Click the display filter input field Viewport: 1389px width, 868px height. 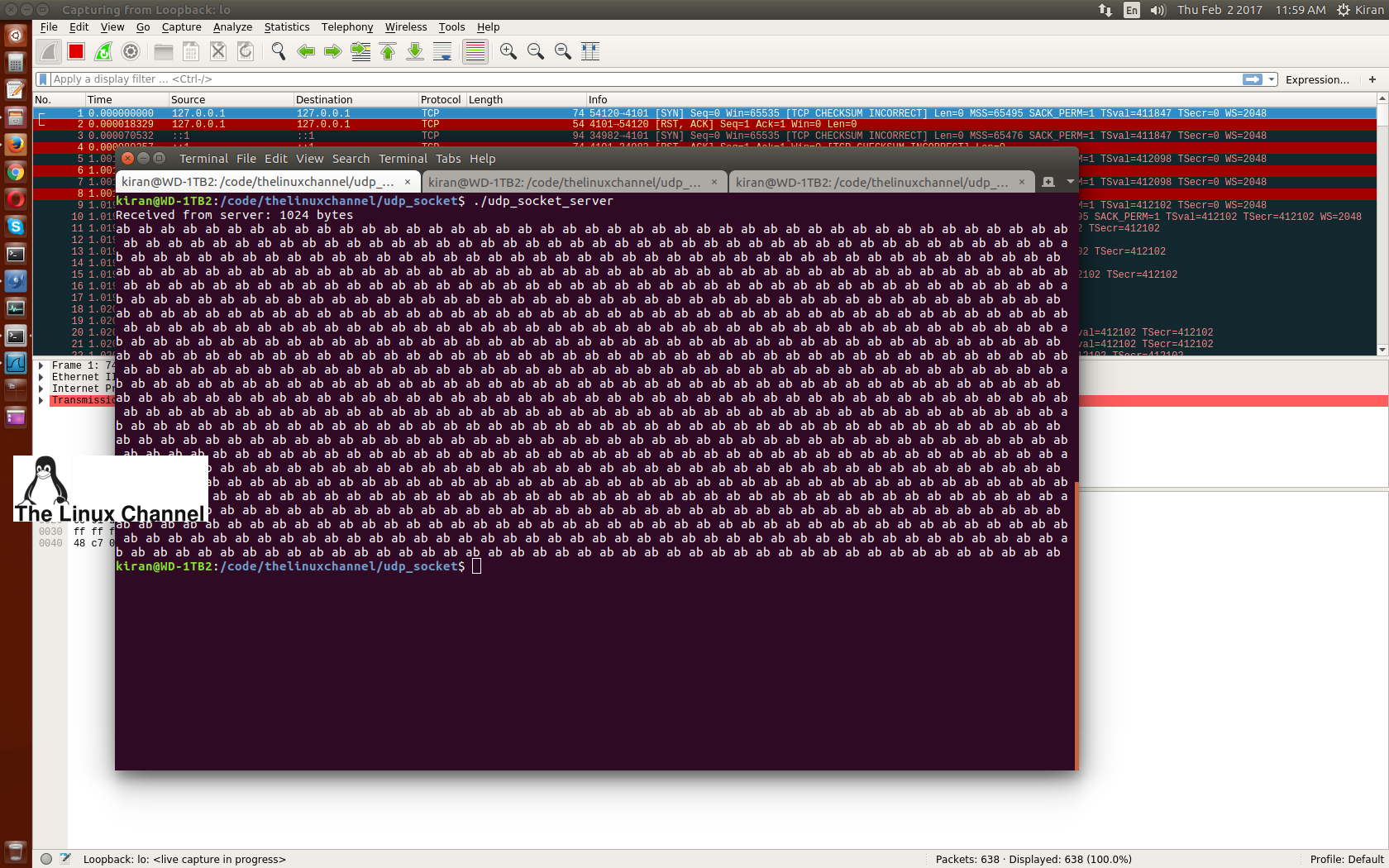pyautogui.click(x=645, y=79)
